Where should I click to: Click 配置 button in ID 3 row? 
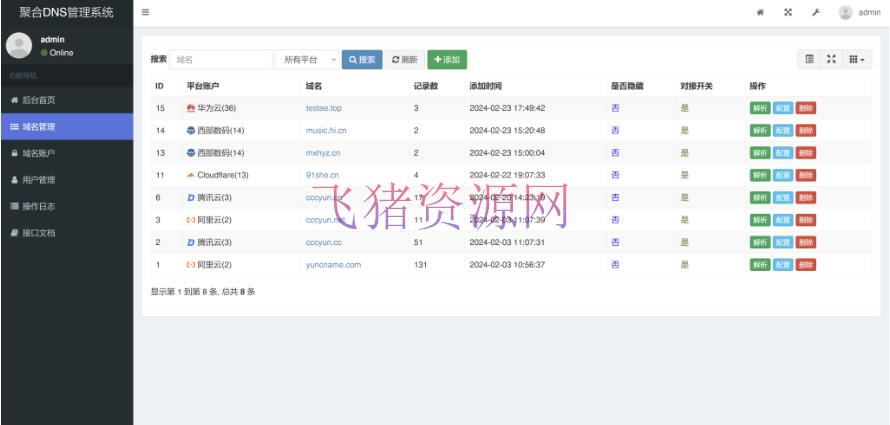[x=783, y=220]
